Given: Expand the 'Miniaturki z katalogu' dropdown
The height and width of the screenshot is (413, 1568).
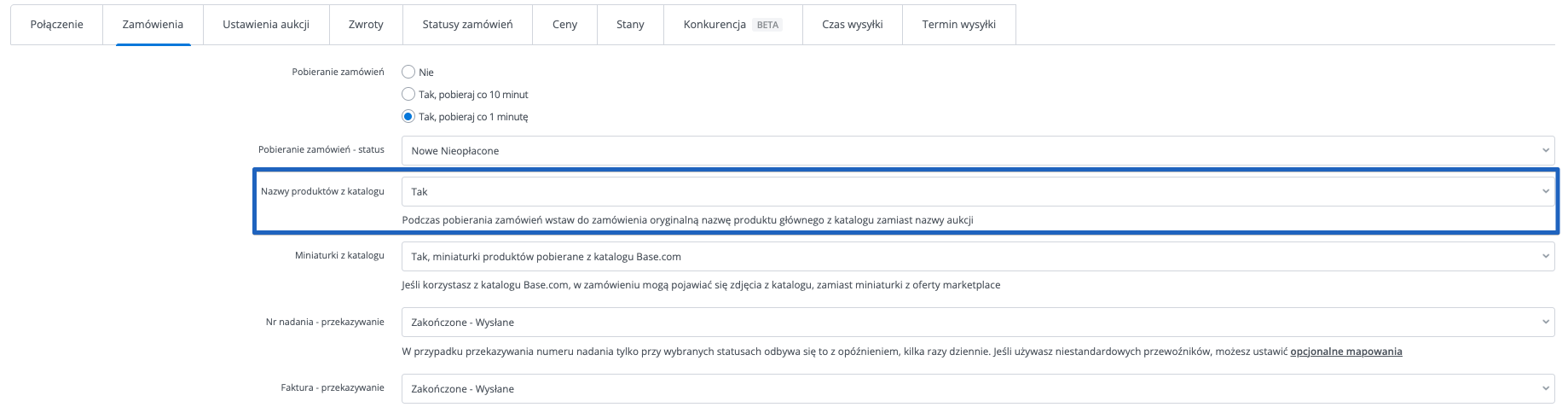Looking at the screenshot, I should point(977,257).
